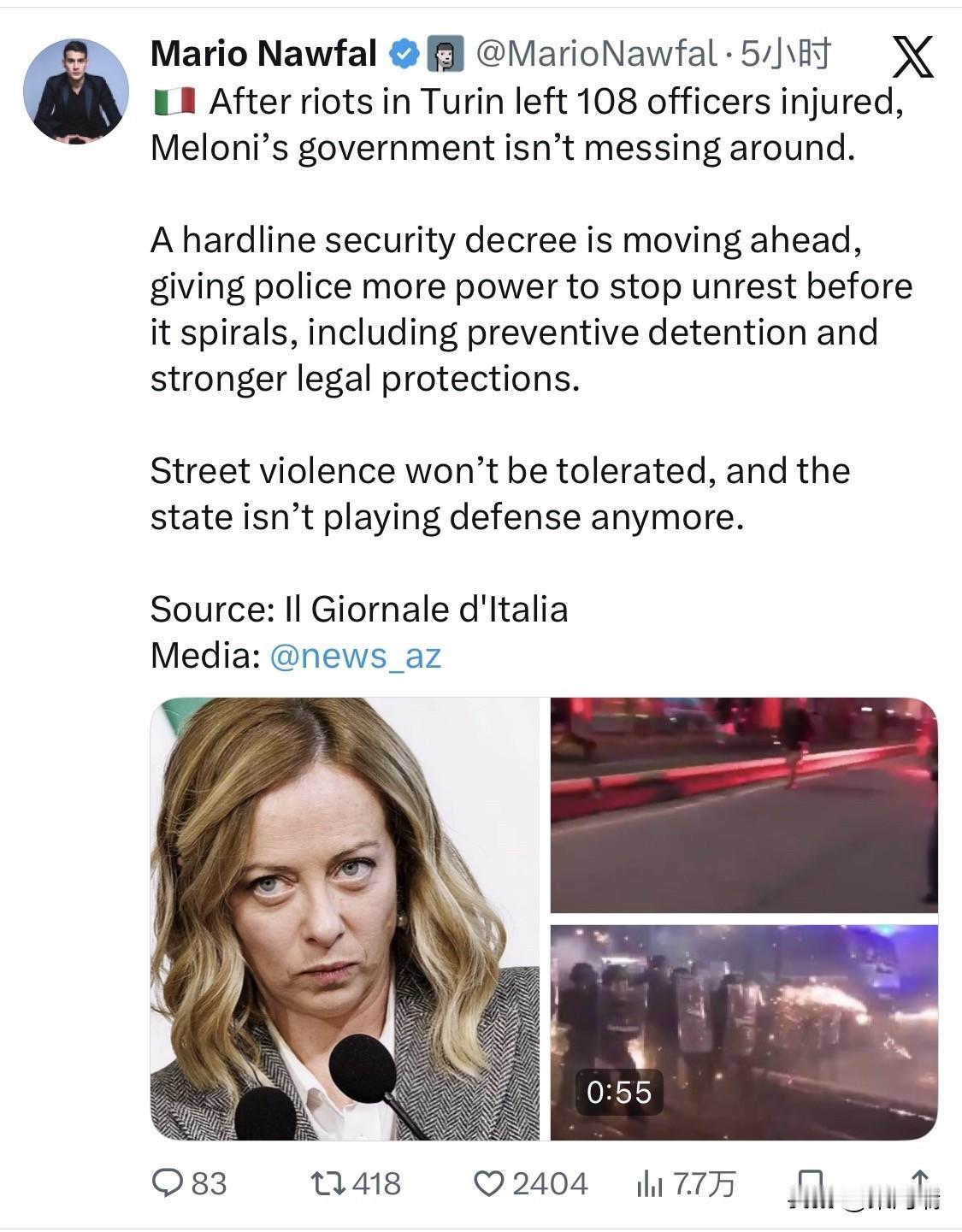Play the riot police video clip
This screenshot has width=962, height=1232.
pyautogui.click(x=744, y=1033)
